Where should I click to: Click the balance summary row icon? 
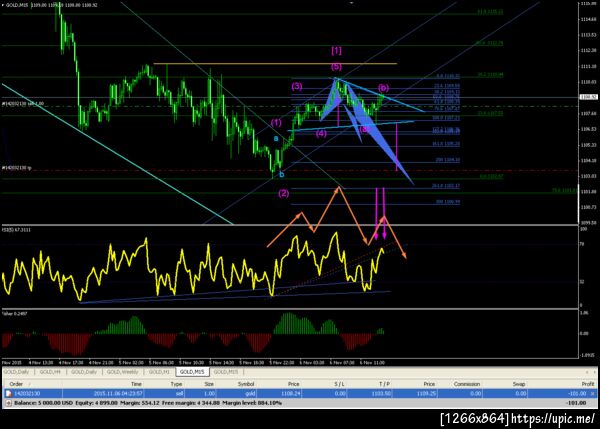coord(8,403)
